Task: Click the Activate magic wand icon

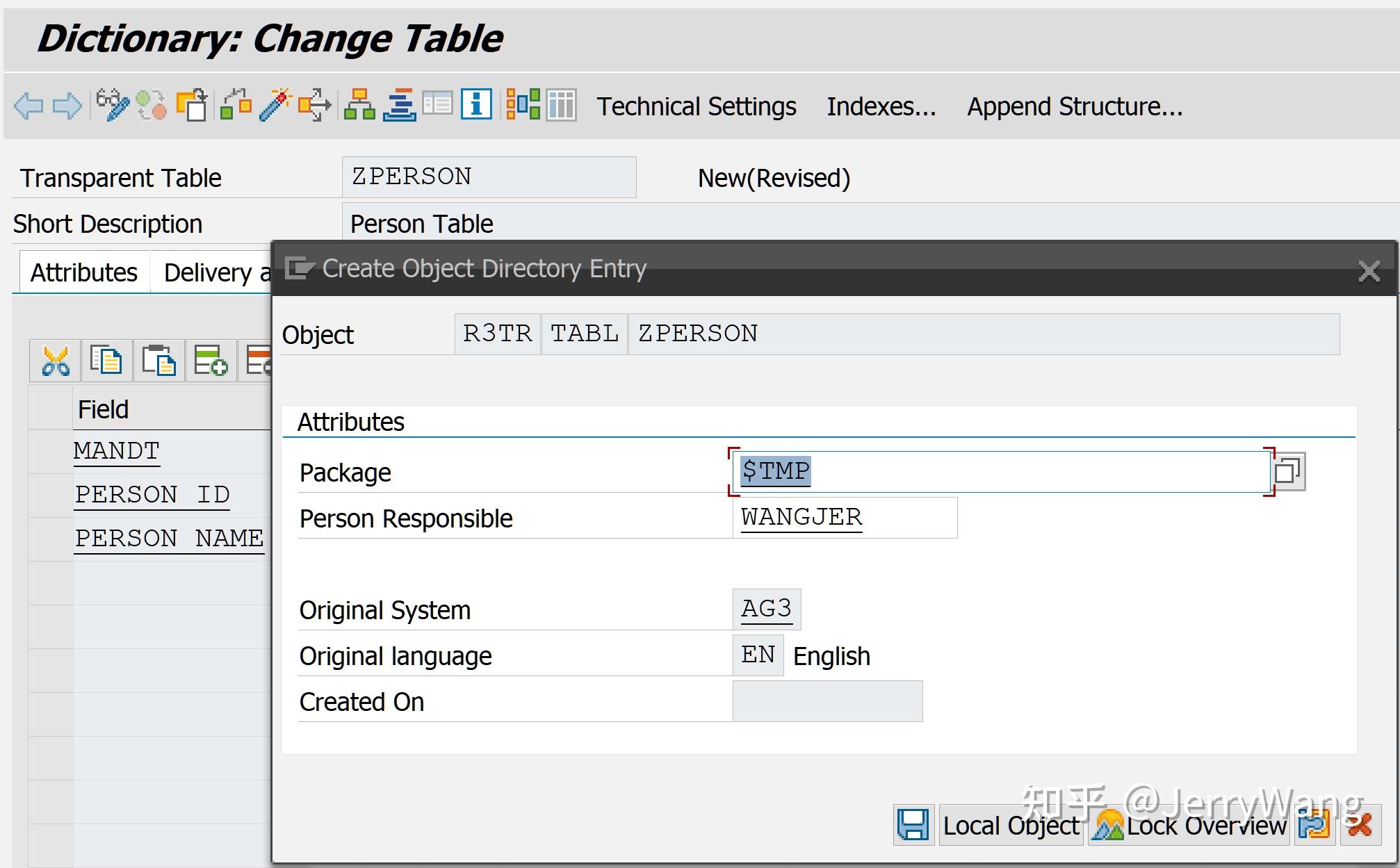Action: click(x=275, y=105)
